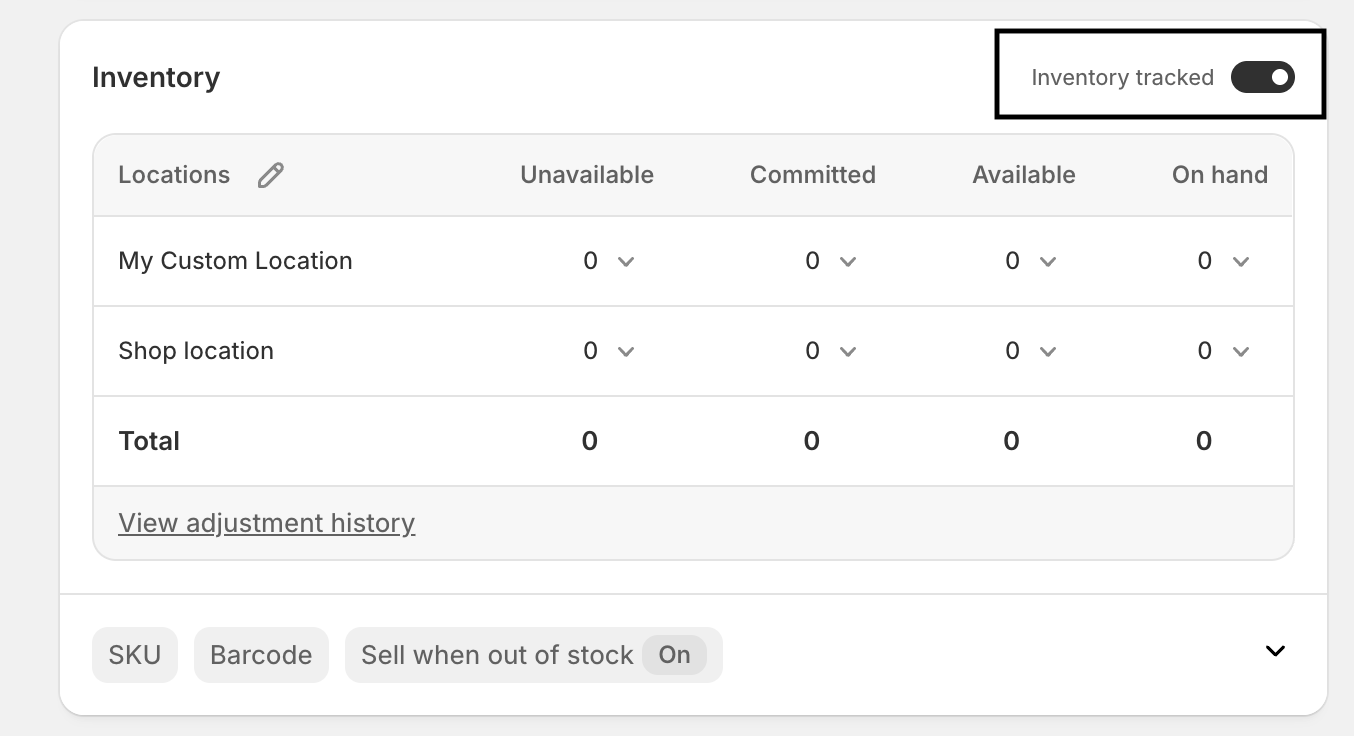Viewport: 1354px width, 736px height.
Task: Click the Barcode button
Action: (x=261, y=655)
